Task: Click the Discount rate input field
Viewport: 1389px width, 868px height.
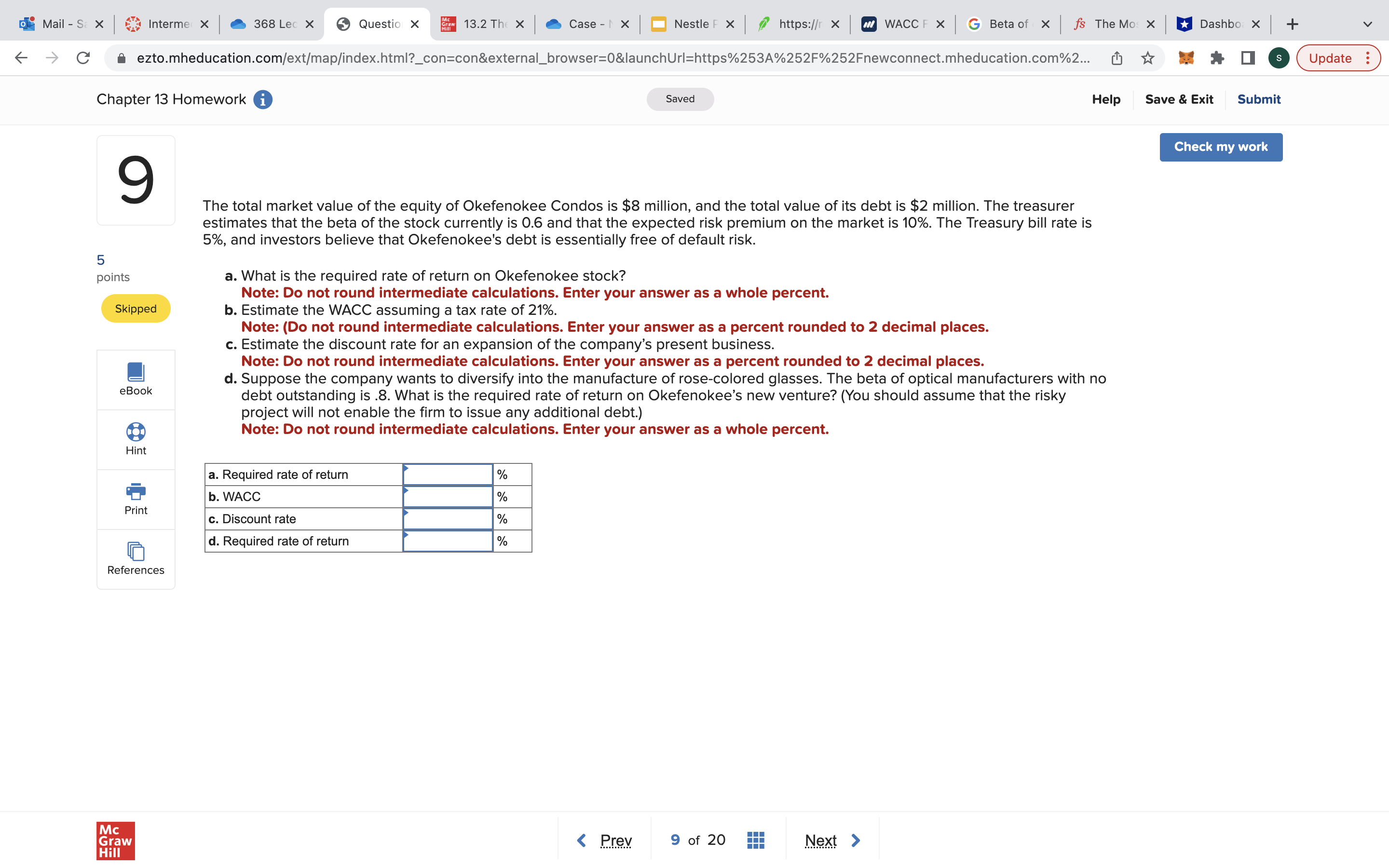Action: (448, 519)
